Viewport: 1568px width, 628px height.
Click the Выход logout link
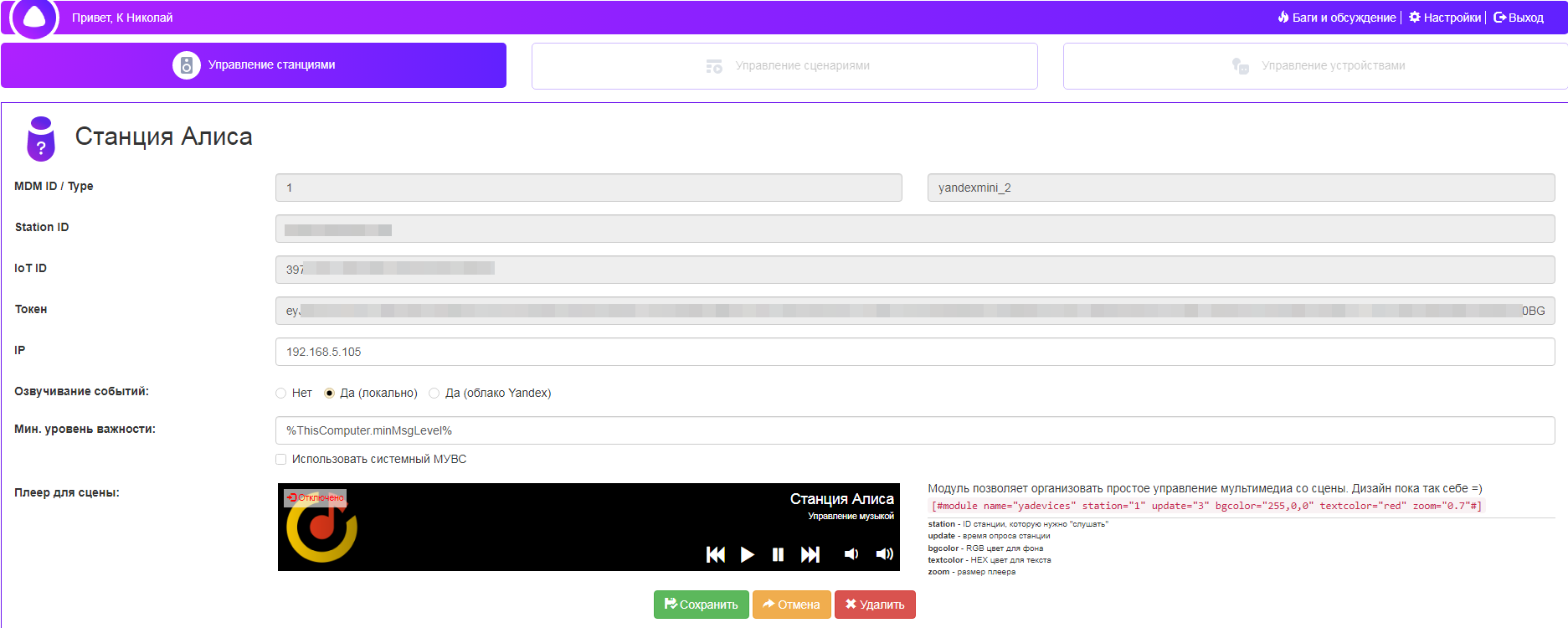(x=1519, y=18)
